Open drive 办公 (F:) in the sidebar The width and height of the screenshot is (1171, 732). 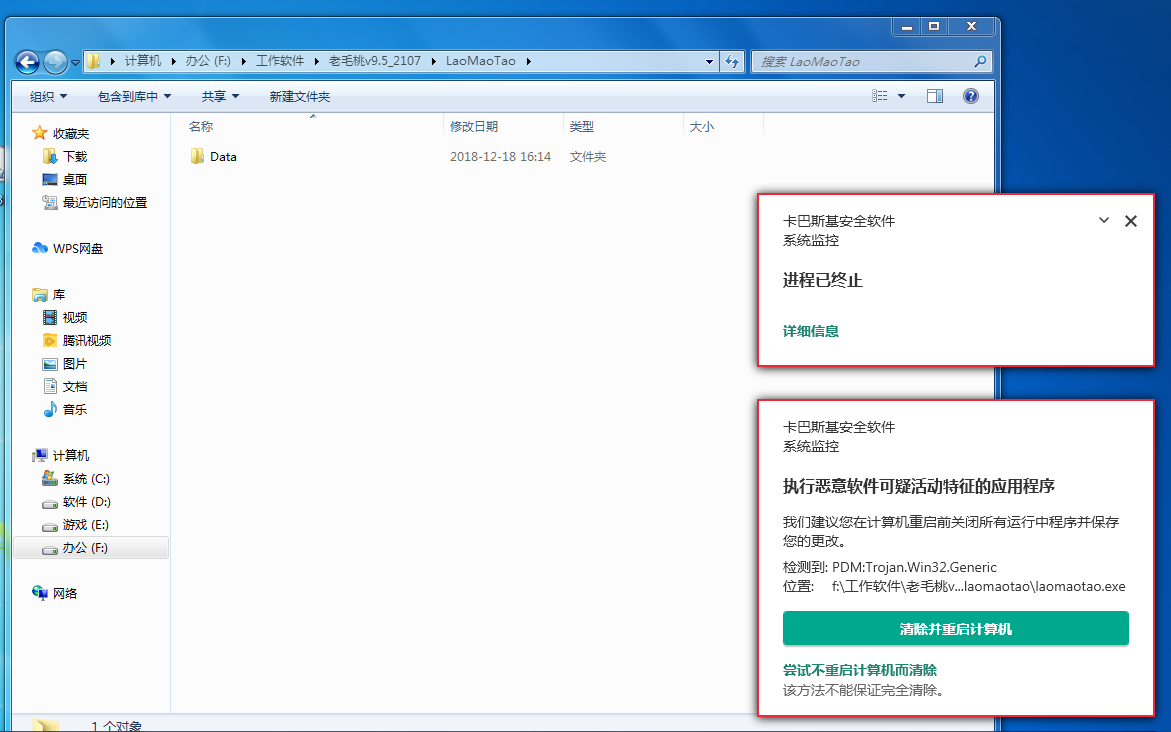(x=91, y=548)
